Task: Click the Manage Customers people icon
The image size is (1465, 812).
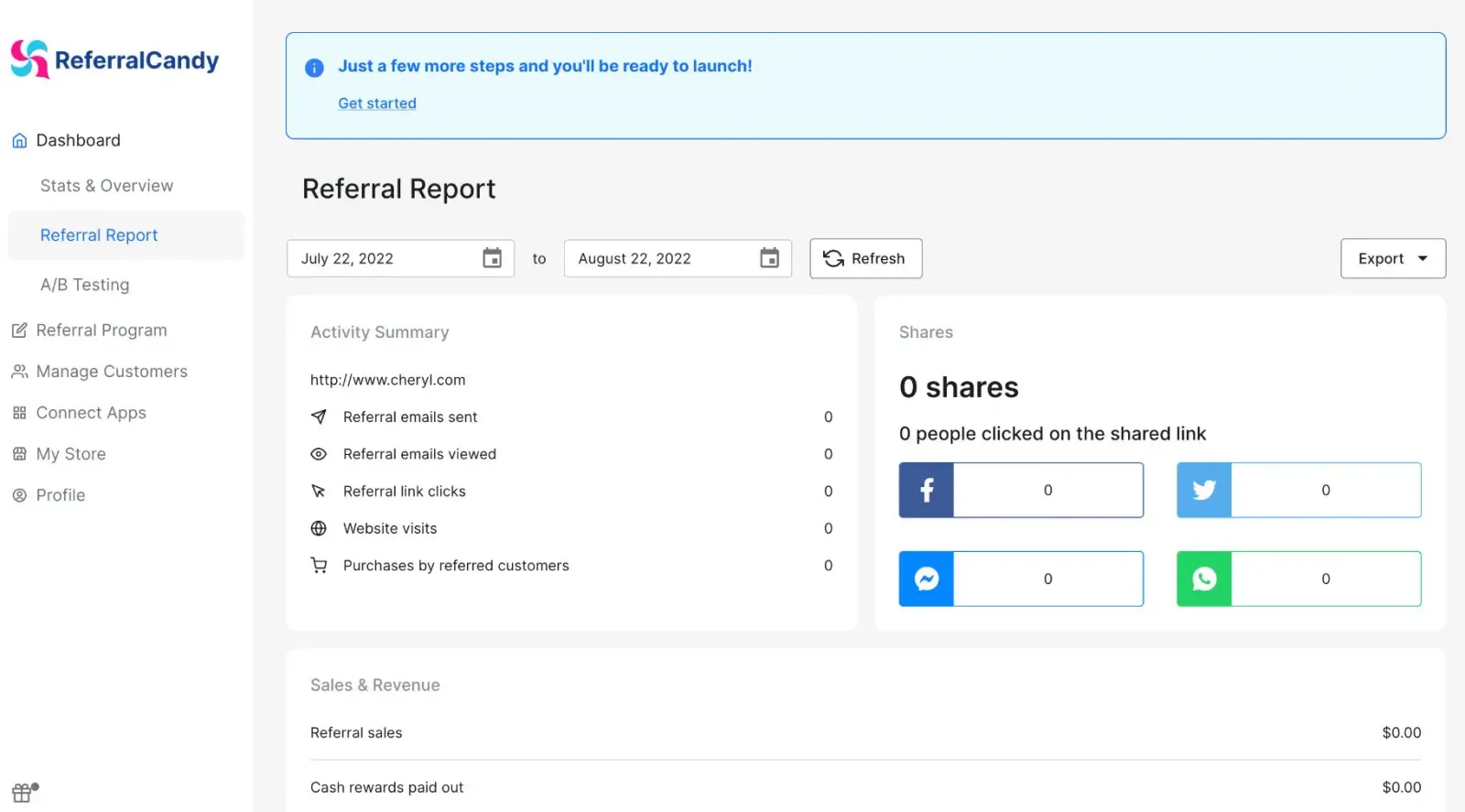Action: coord(19,372)
